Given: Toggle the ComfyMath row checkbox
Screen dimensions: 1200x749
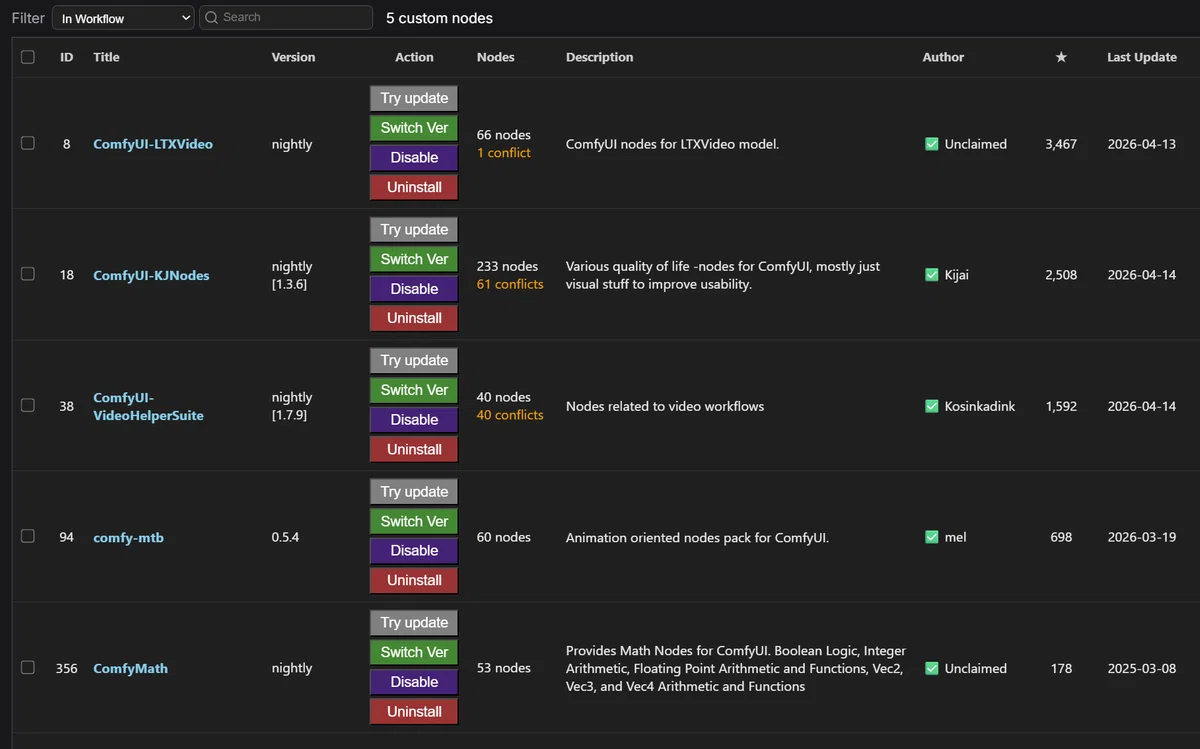Looking at the screenshot, I should 28,667.
